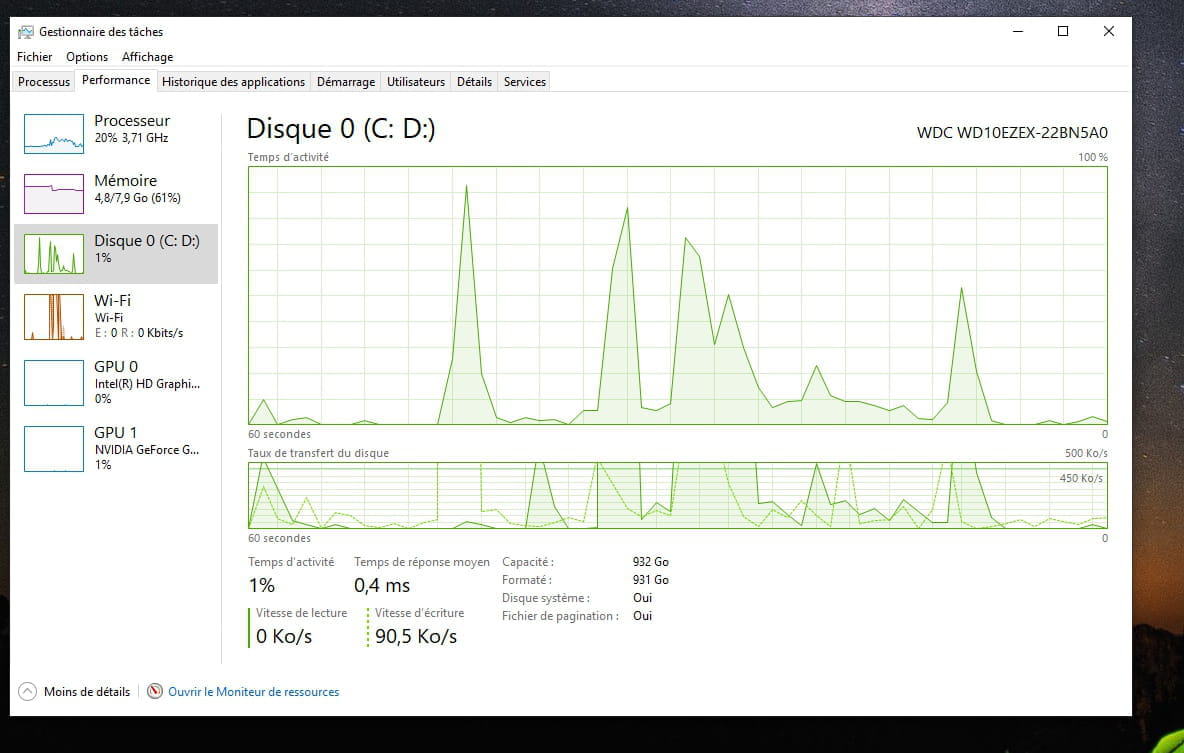Open the Options menu
Image resolution: width=1184 pixels, height=753 pixels.
point(87,57)
